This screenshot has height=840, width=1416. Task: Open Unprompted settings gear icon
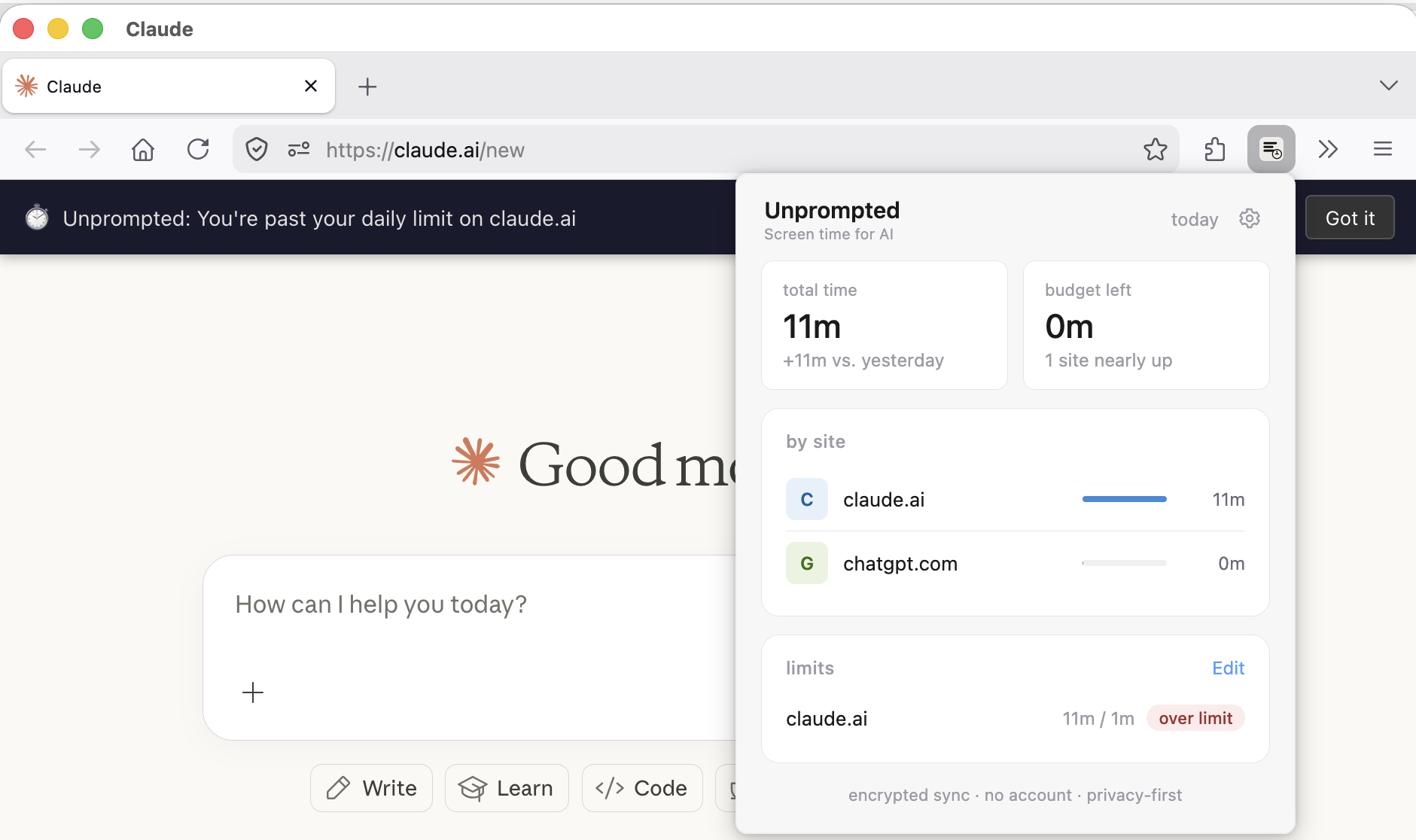(x=1250, y=219)
